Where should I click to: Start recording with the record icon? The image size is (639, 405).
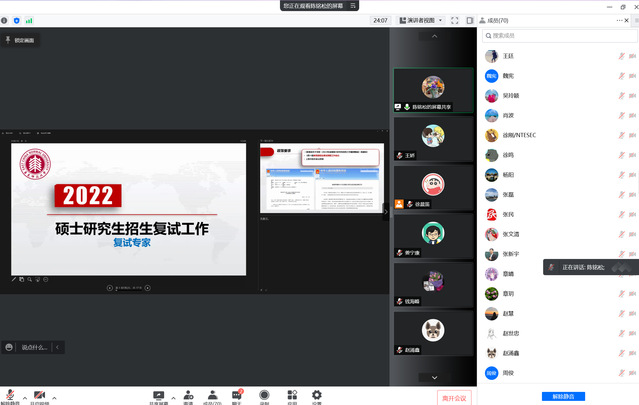pos(265,395)
